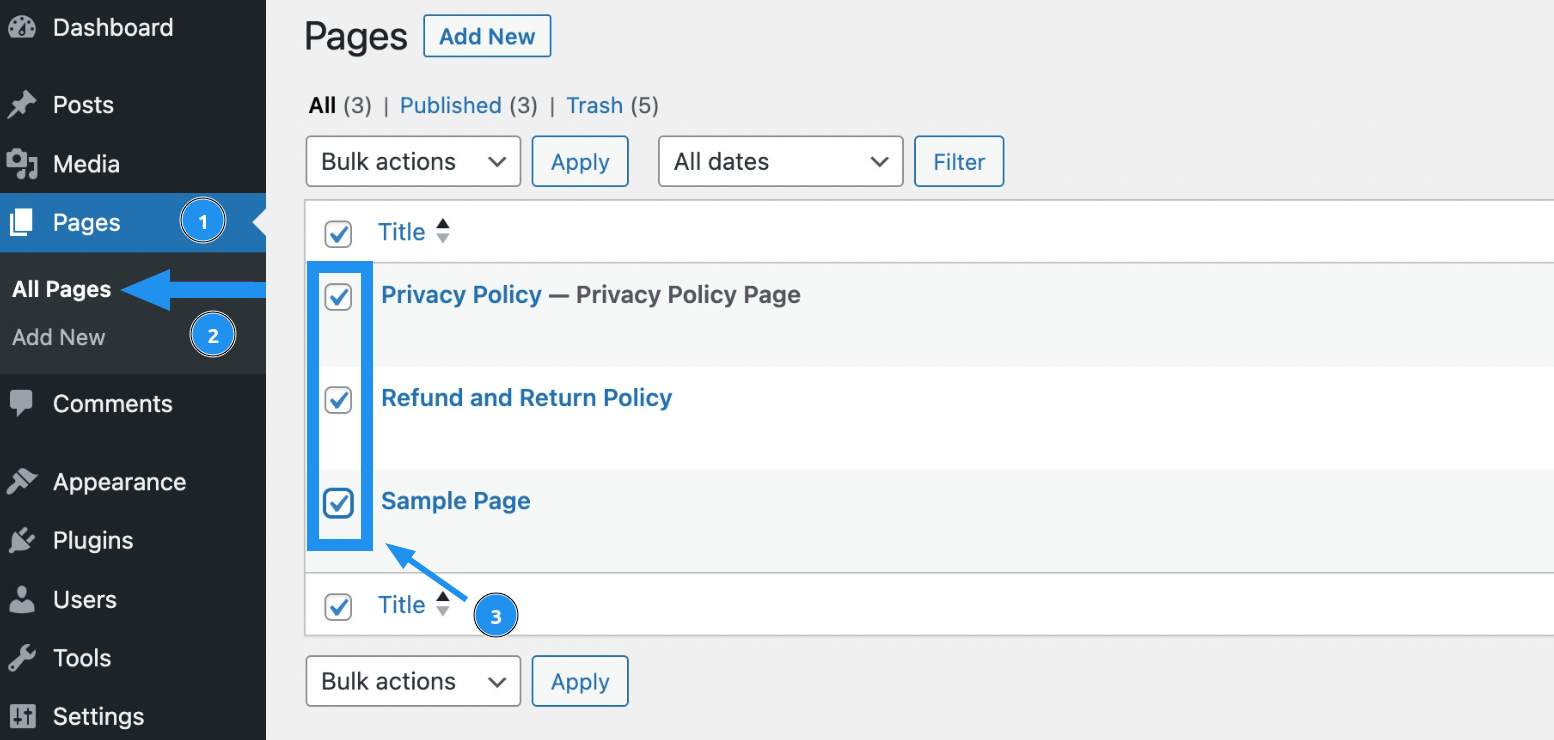Click Add New button next to Pages heading
This screenshot has width=1554, height=740.
click(x=487, y=36)
